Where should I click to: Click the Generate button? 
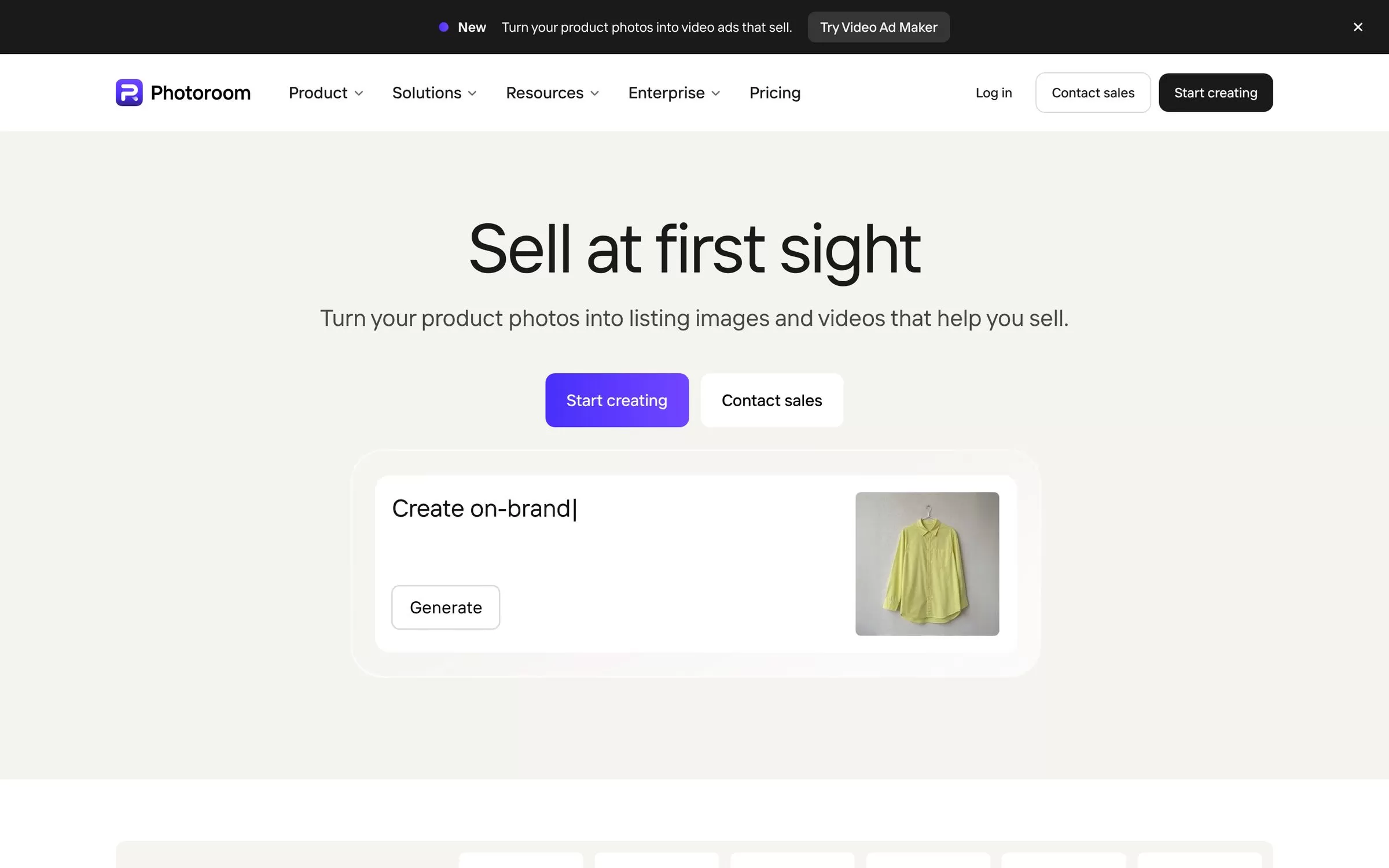(446, 607)
